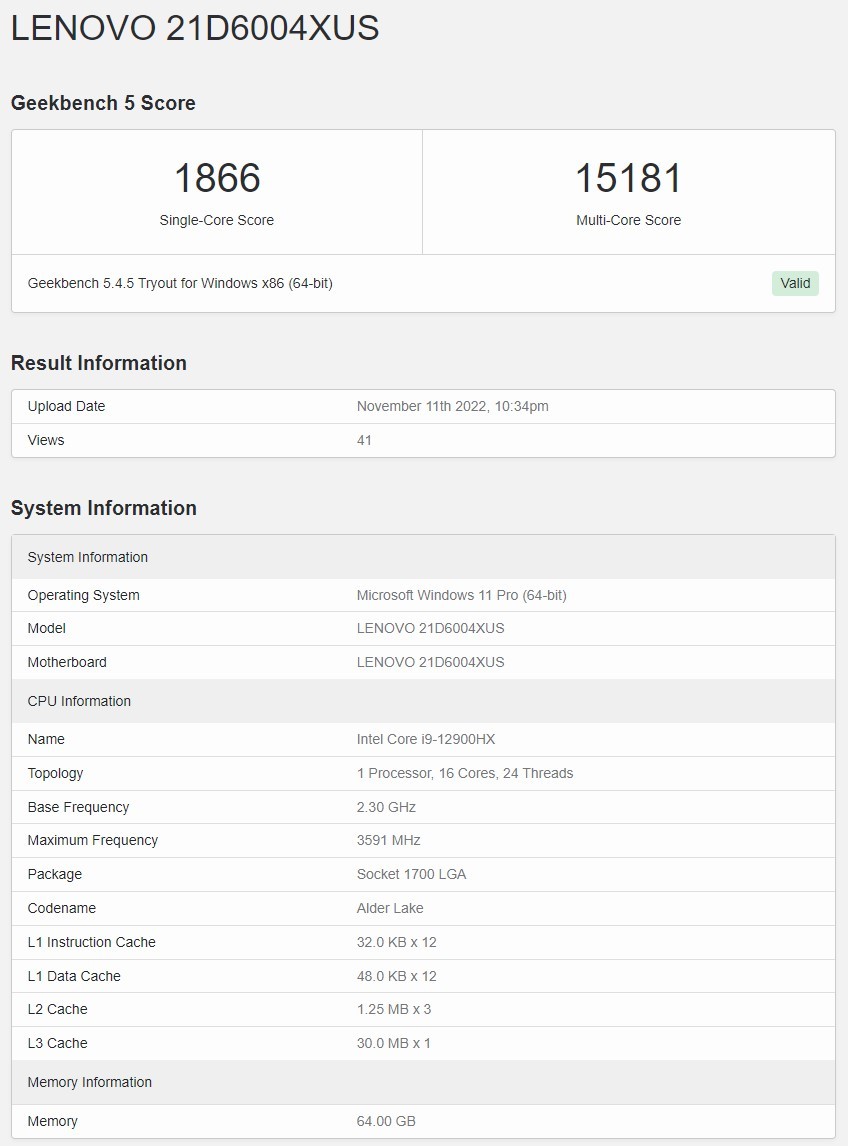
Task: Select the Multi-Core Score value 15181
Action: (x=629, y=178)
